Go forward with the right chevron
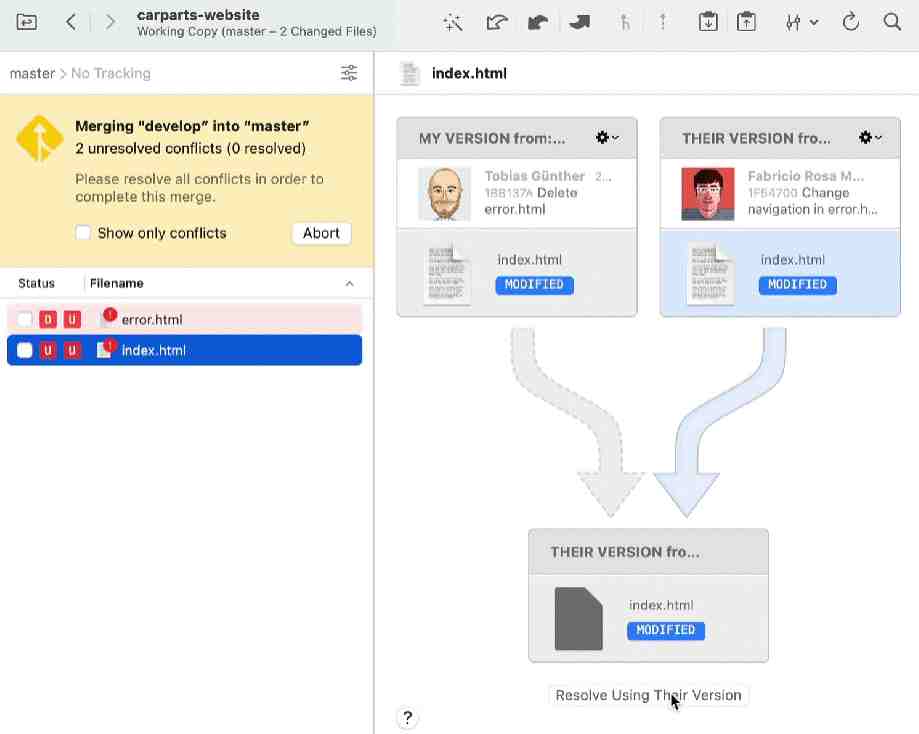This screenshot has height=734, width=919. click(110, 22)
